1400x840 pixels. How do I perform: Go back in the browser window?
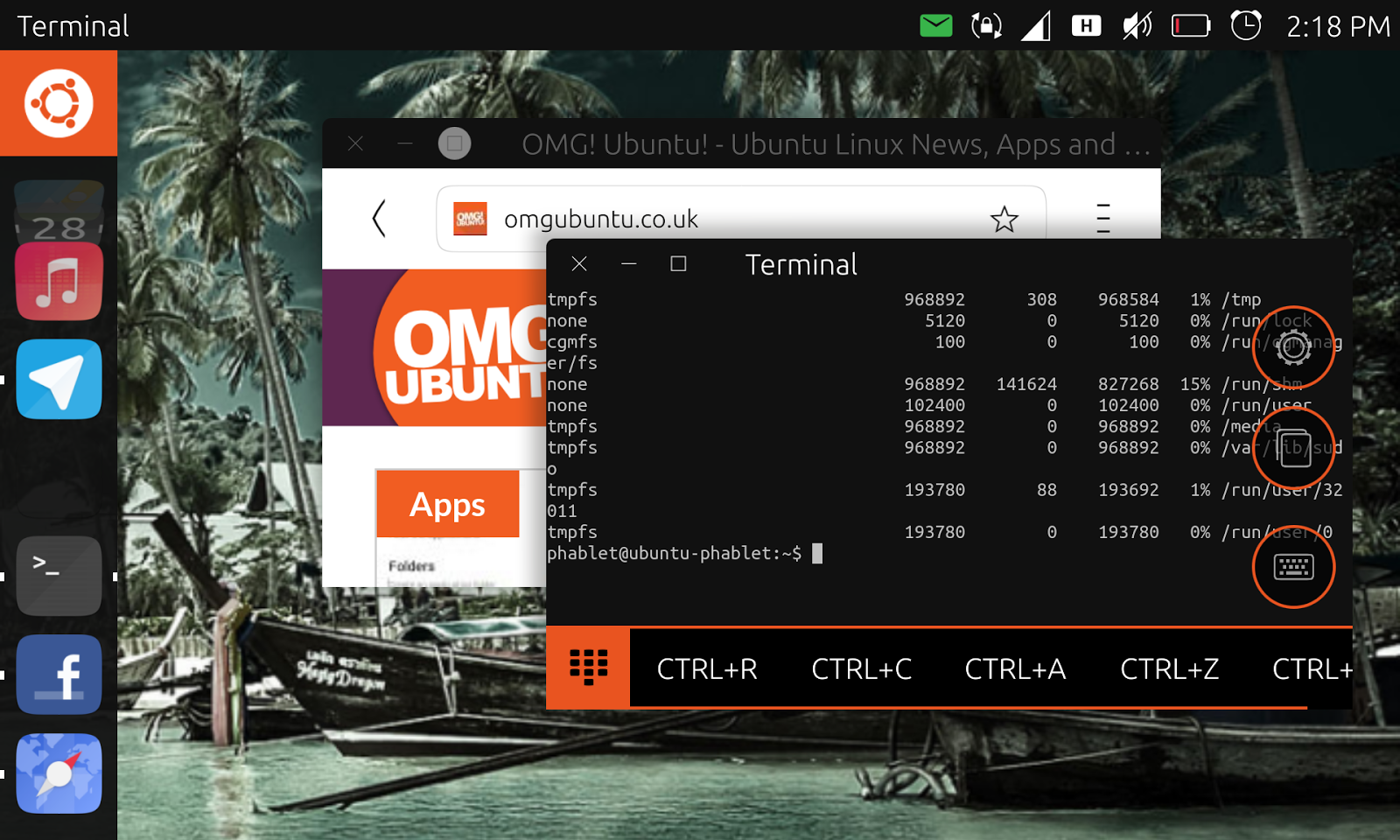(x=379, y=218)
